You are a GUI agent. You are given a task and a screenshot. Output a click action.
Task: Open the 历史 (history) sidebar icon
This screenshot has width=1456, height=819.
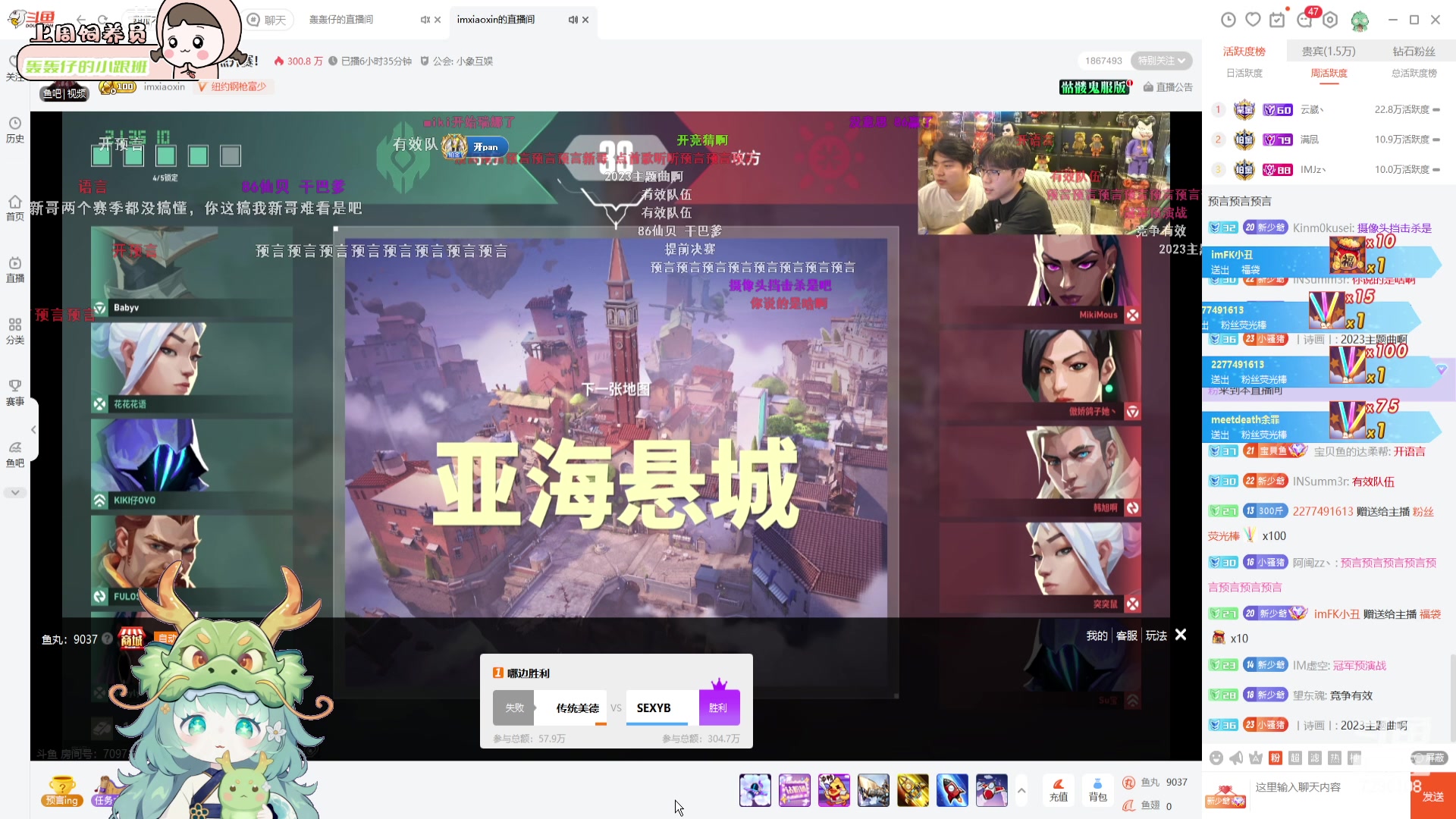(14, 129)
